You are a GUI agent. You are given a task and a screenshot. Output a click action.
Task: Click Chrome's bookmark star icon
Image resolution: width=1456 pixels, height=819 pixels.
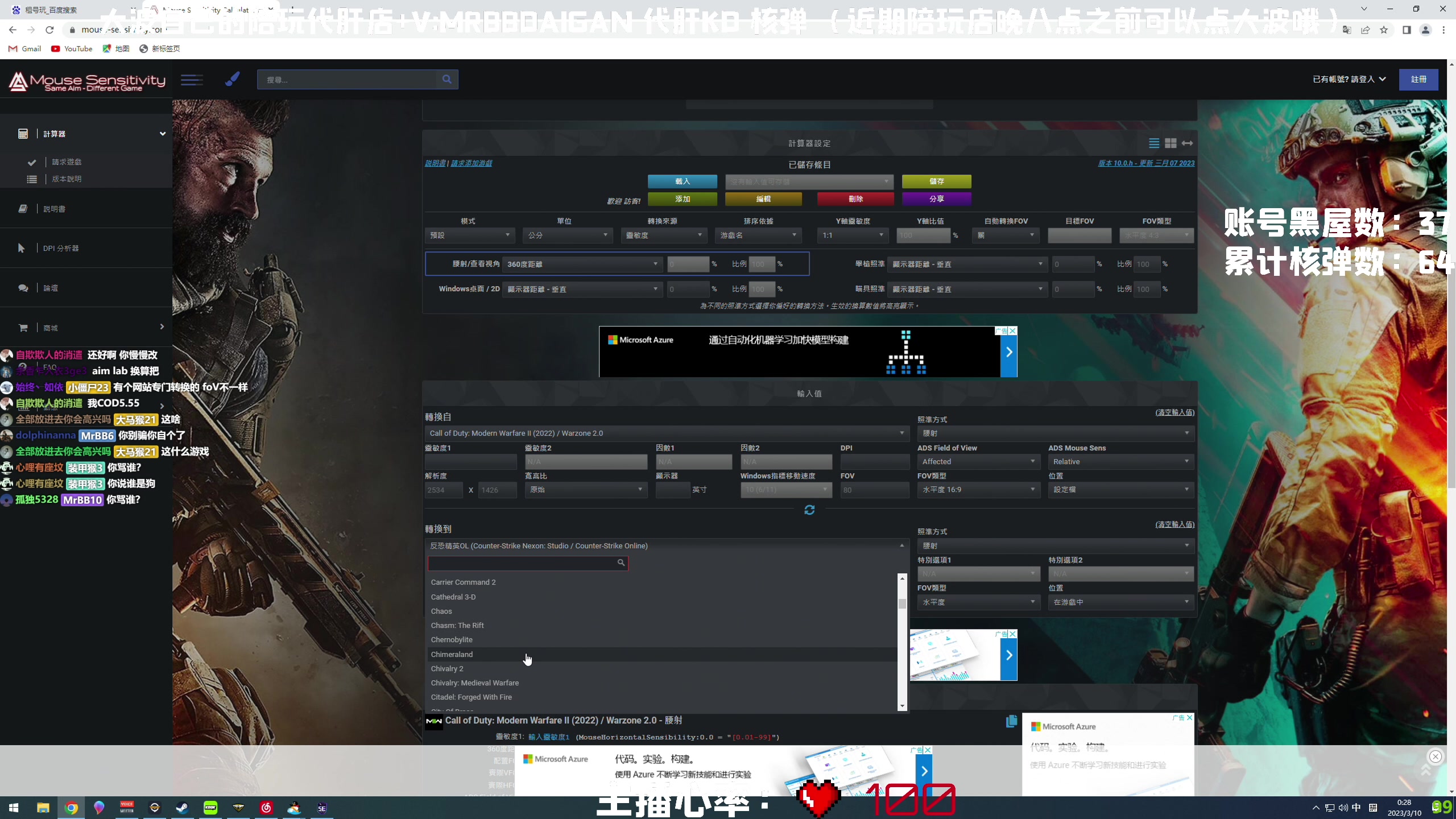[1384, 30]
